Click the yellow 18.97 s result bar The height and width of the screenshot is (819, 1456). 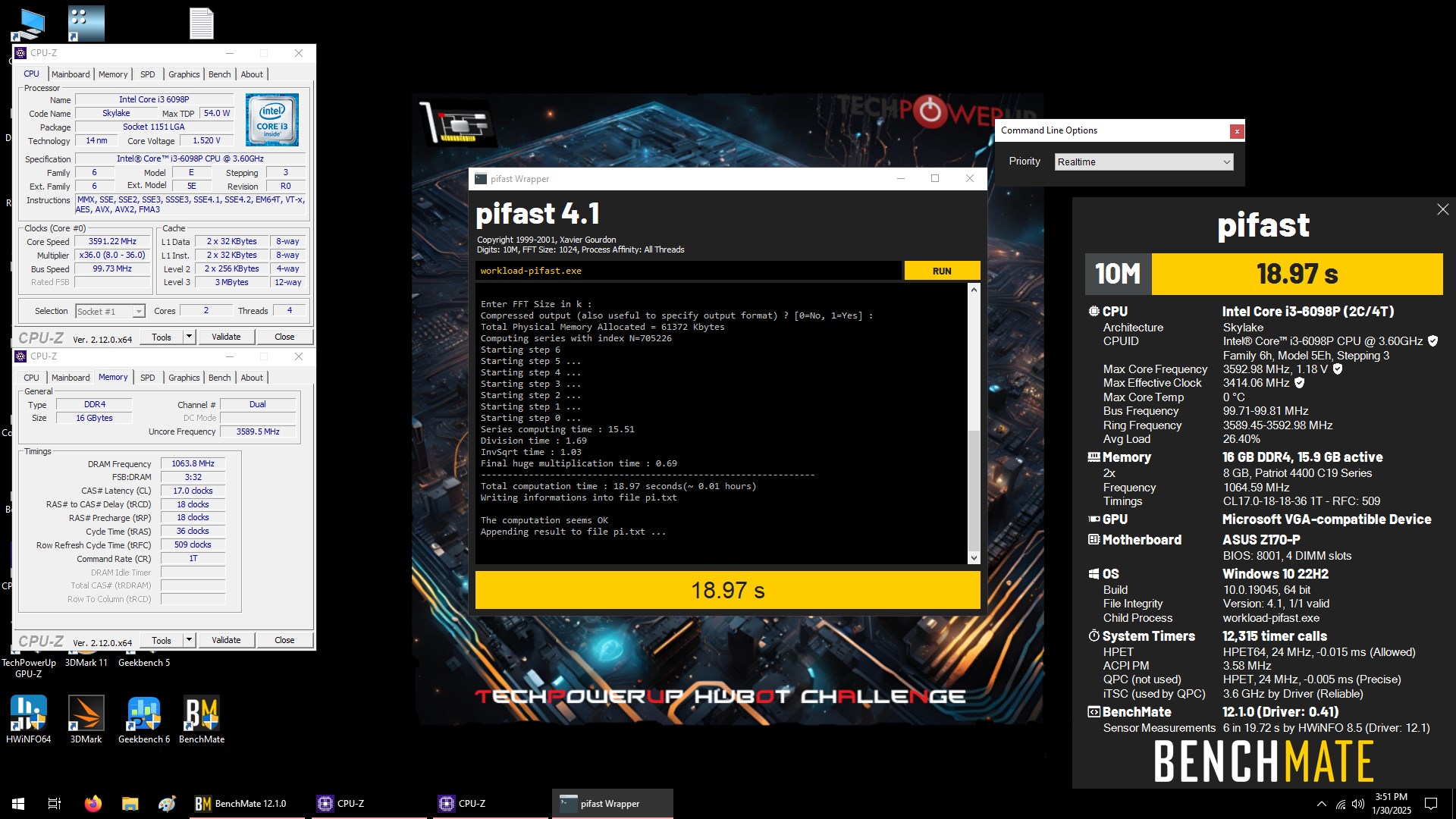coord(727,590)
